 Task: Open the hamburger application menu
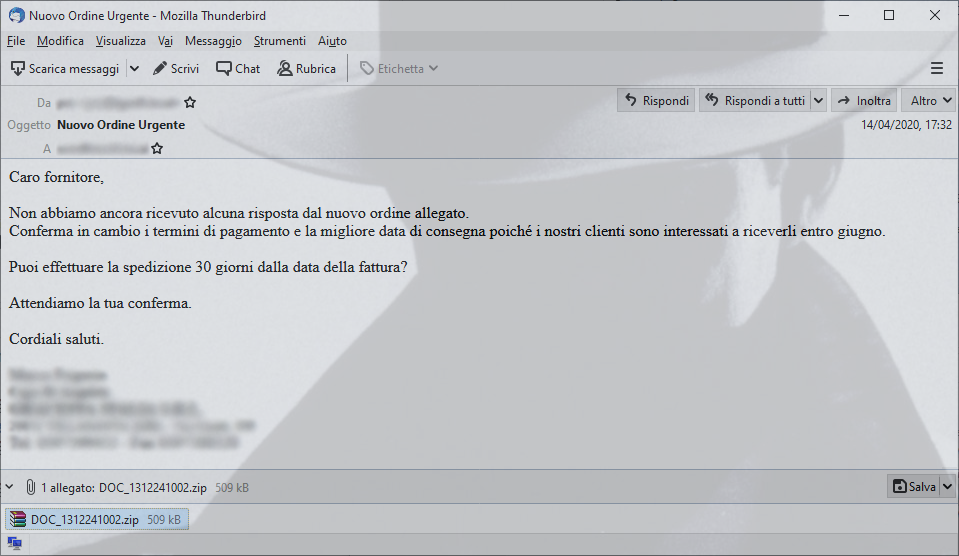(936, 69)
